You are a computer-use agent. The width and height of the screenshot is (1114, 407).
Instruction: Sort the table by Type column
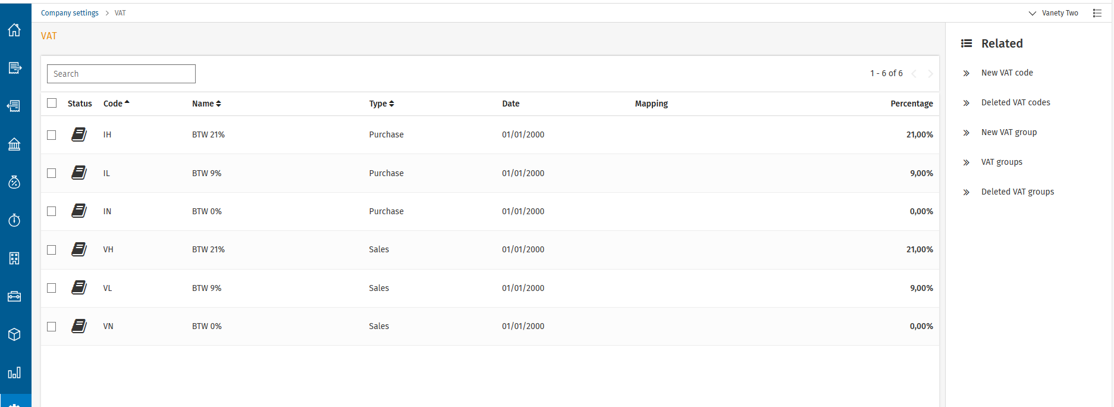[x=381, y=103]
